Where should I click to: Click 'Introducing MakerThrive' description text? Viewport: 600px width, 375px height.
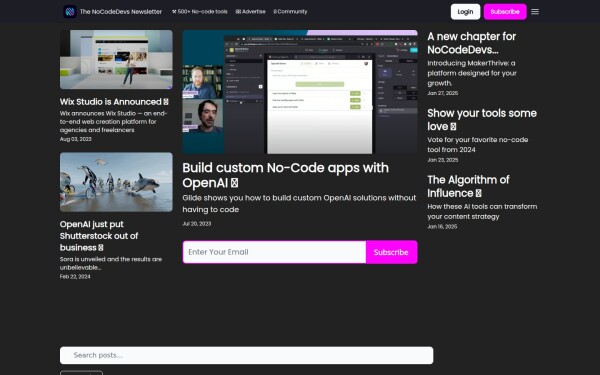coord(472,73)
